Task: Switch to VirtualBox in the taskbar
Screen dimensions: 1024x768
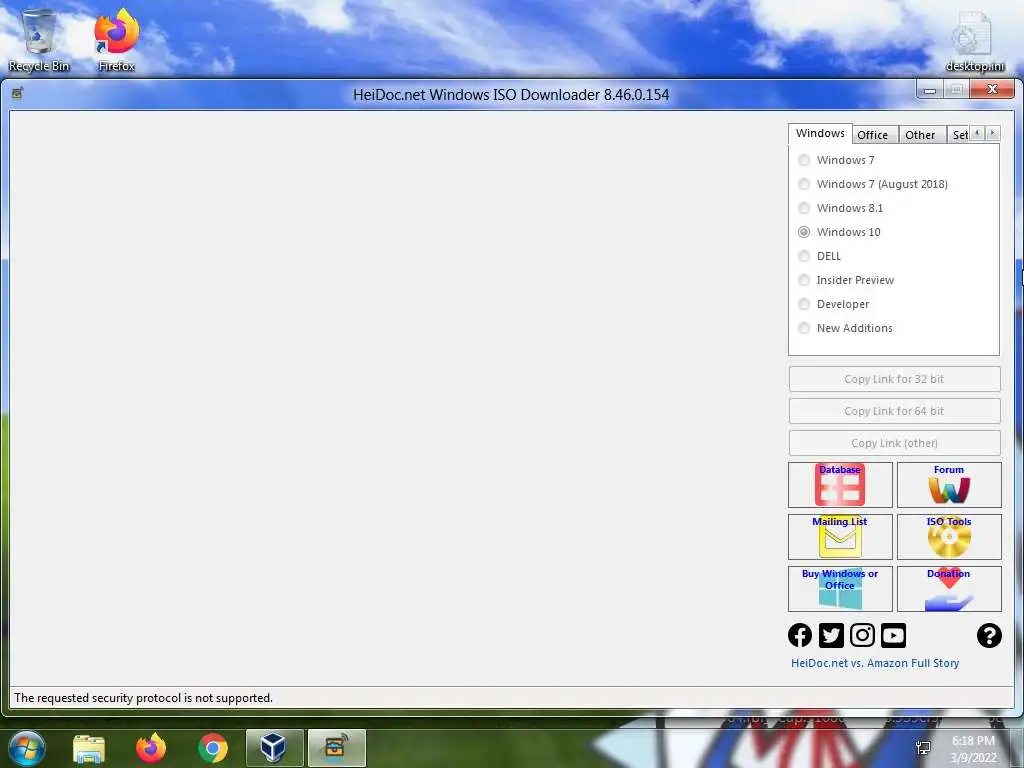Action: (274, 748)
